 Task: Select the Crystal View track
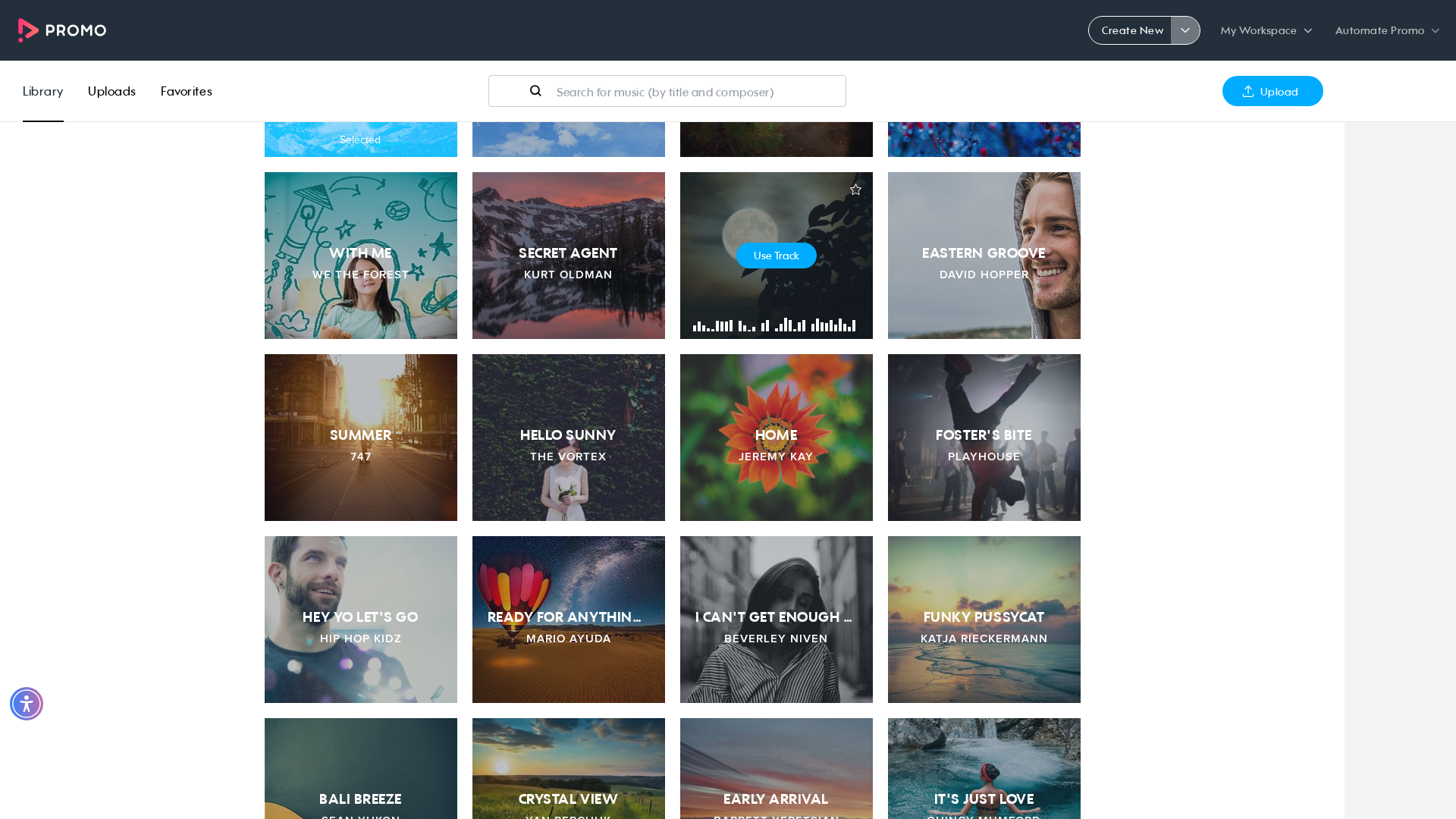(569, 768)
